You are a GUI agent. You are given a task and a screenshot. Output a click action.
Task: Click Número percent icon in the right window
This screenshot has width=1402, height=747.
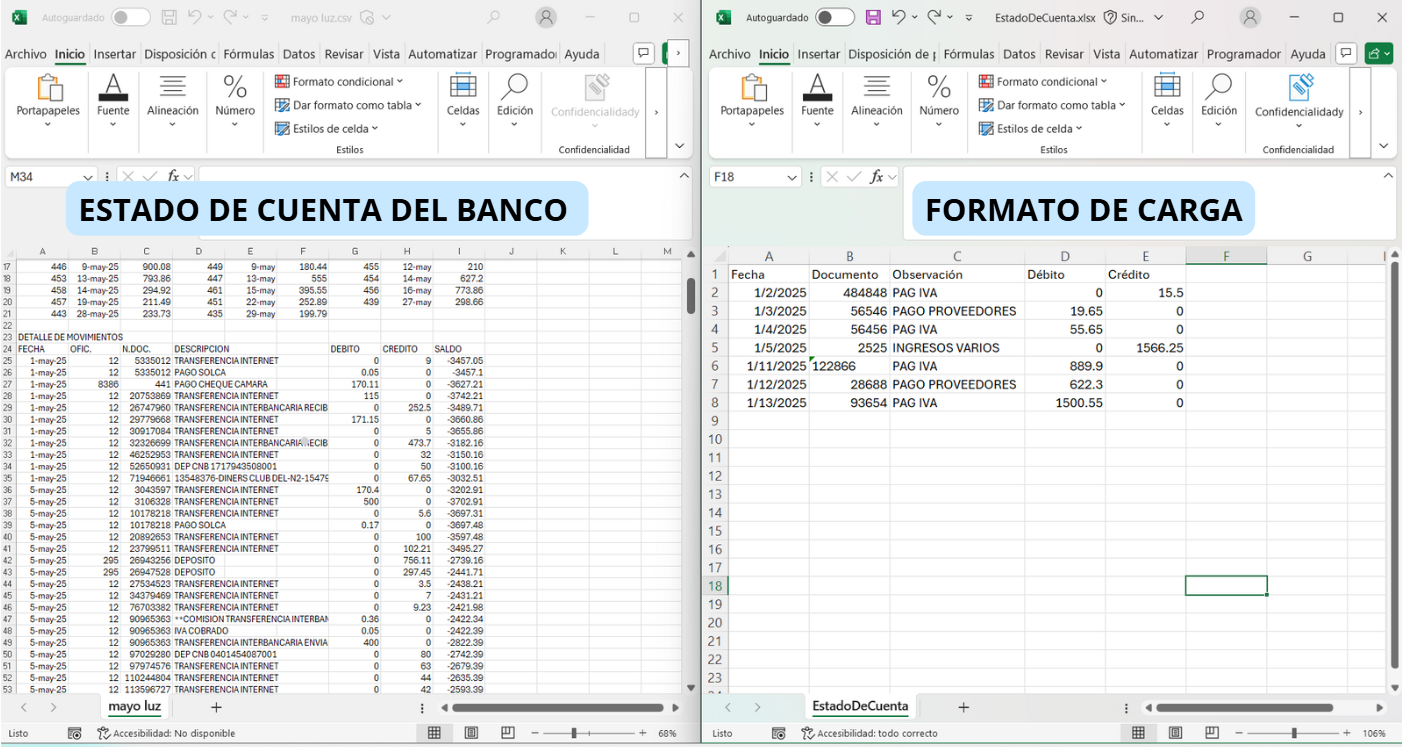pos(939,90)
